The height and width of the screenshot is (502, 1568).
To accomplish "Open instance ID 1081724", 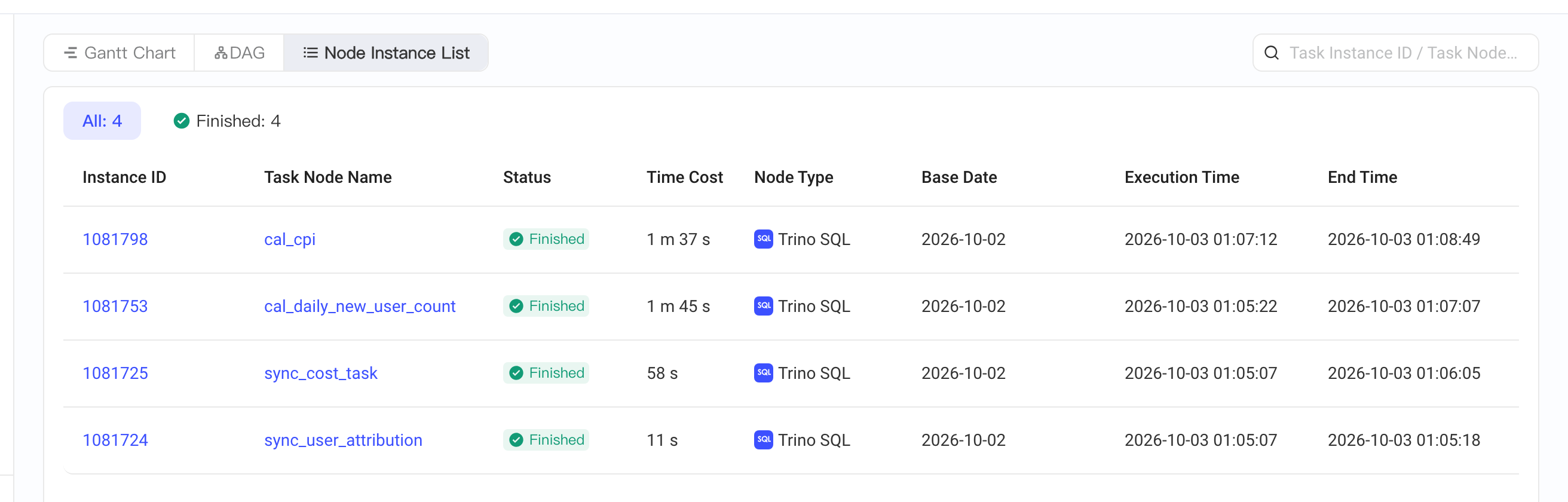I will (115, 440).
